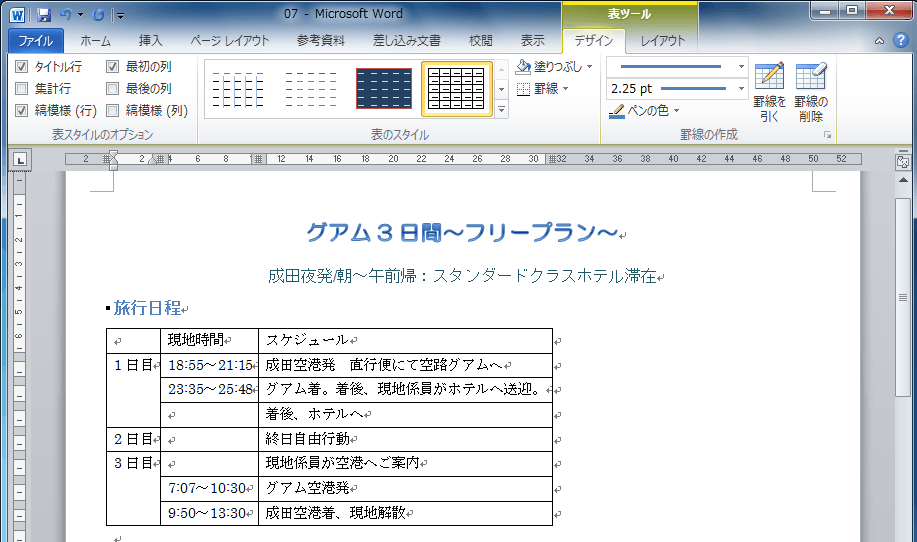Click the view ruler icon above the scrollbar

coord(903,161)
